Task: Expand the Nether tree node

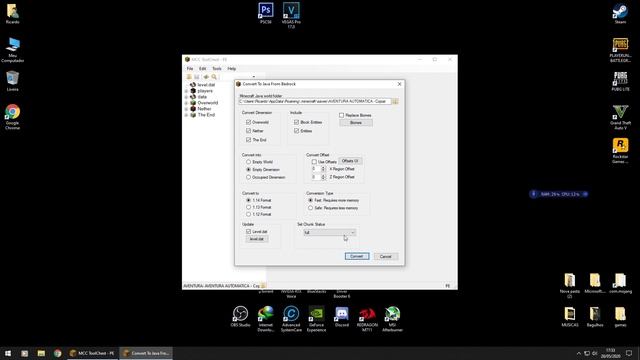Action: (187, 109)
